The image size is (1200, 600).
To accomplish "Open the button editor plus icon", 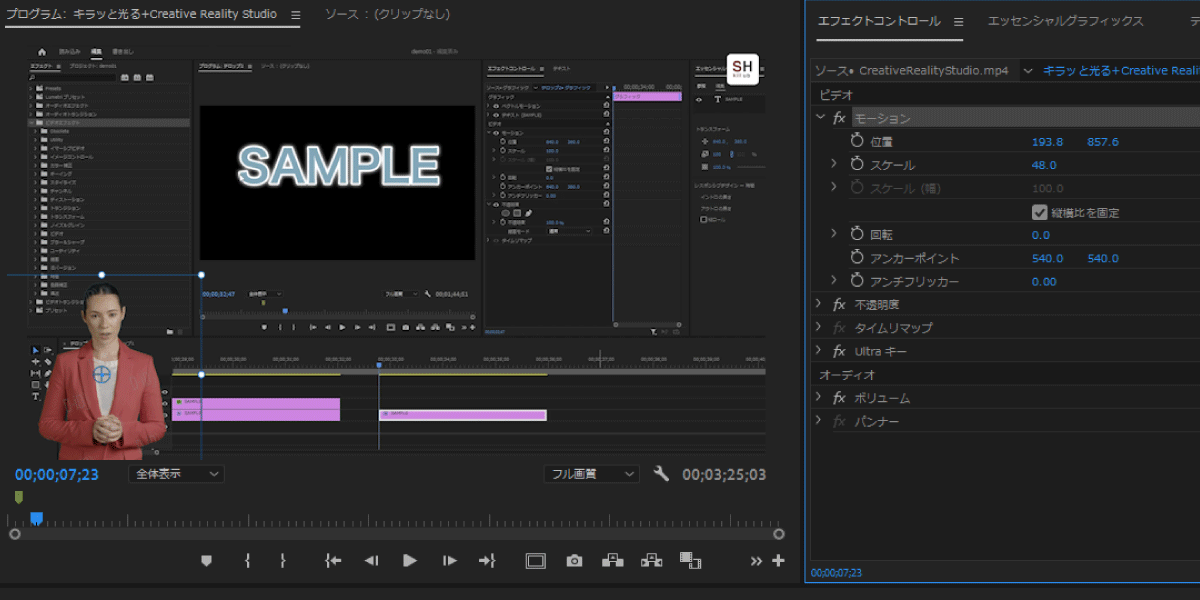I will 778,561.
